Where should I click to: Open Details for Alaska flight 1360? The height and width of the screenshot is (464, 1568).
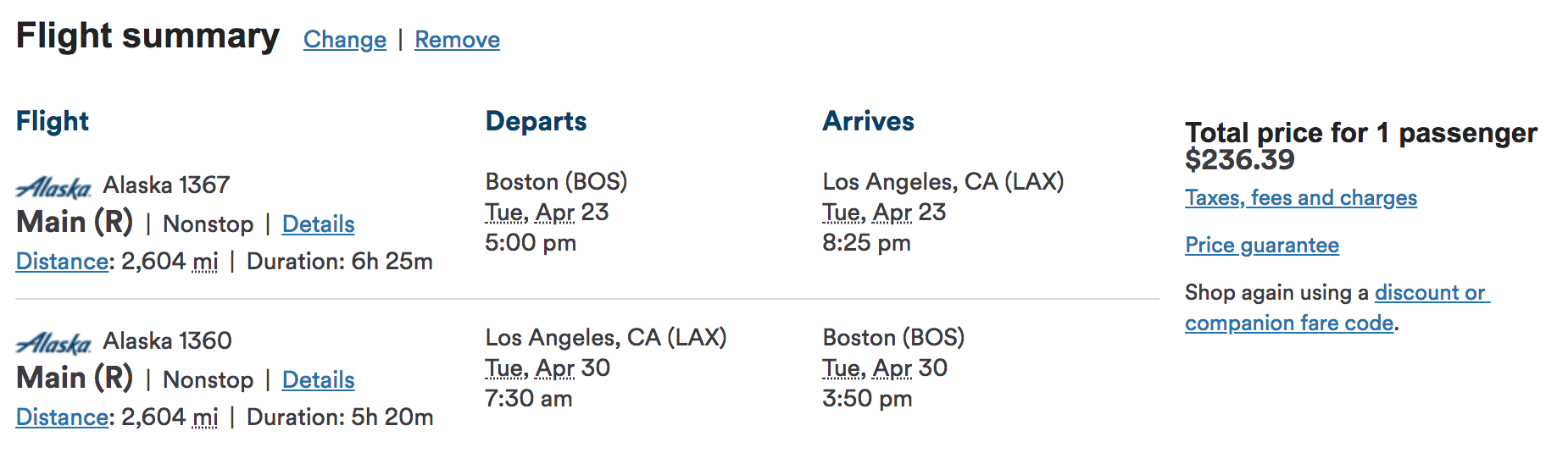coord(318,380)
